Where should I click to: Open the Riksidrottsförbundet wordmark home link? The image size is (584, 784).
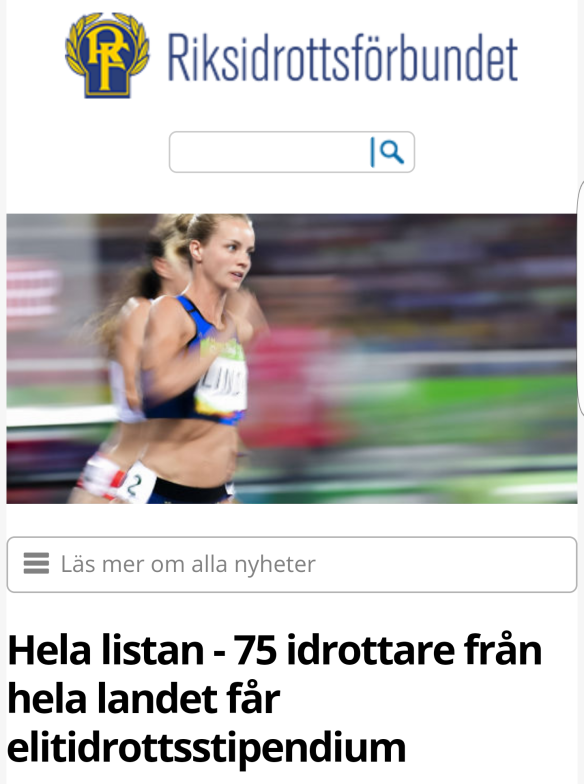point(342,58)
